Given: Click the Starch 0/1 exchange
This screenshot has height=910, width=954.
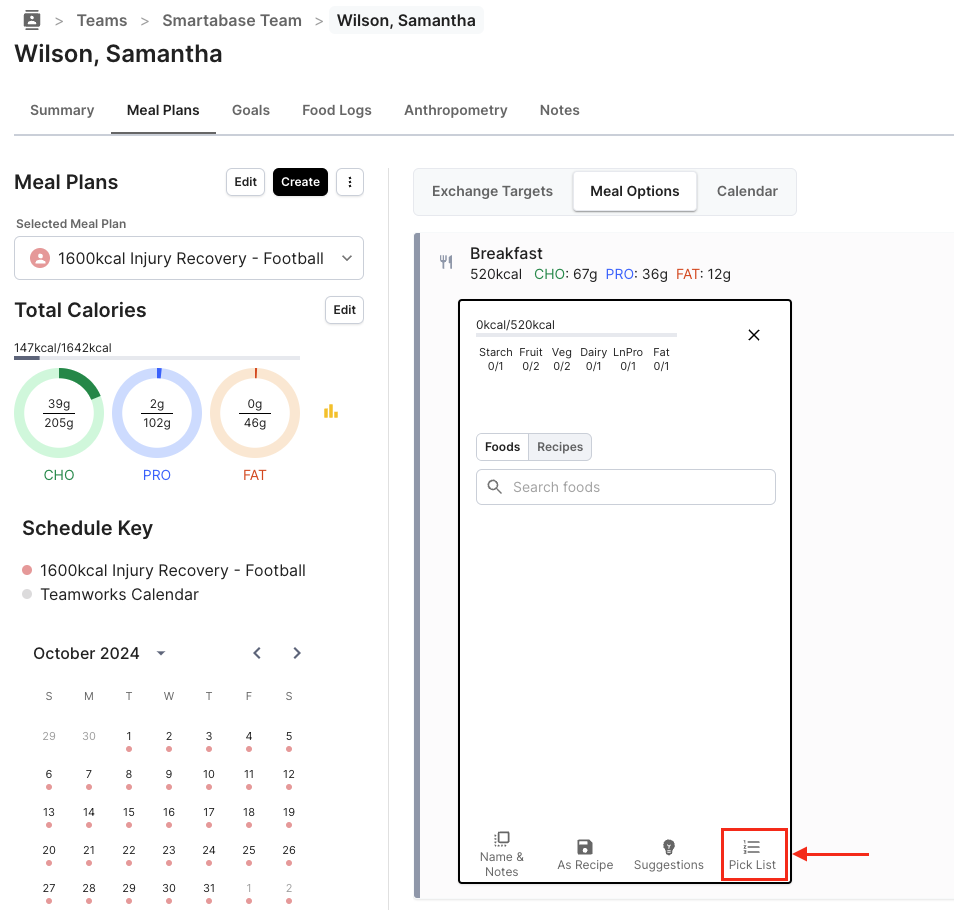Looking at the screenshot, I should click(495, 359).
